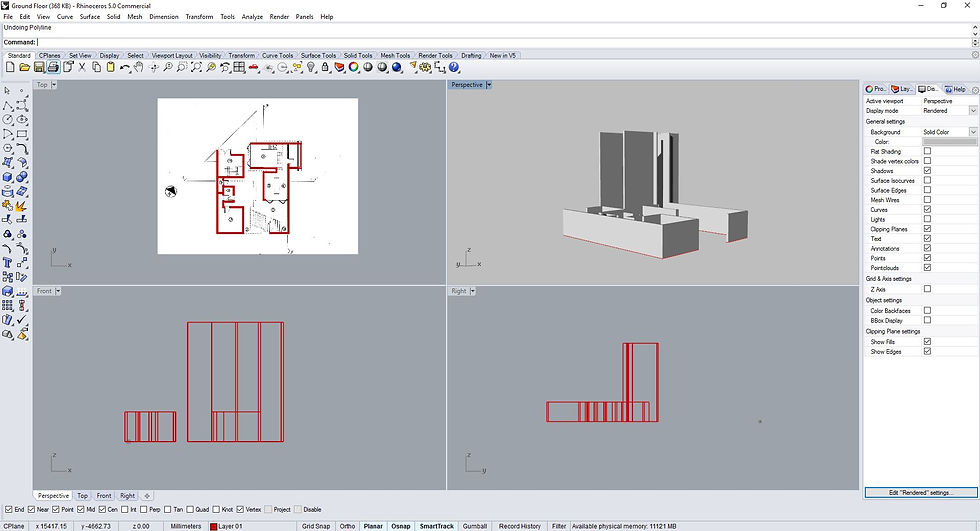Select the Circle tool in the sidebar
The height and width of the screenshot is (531, 980).
(8, 119)
